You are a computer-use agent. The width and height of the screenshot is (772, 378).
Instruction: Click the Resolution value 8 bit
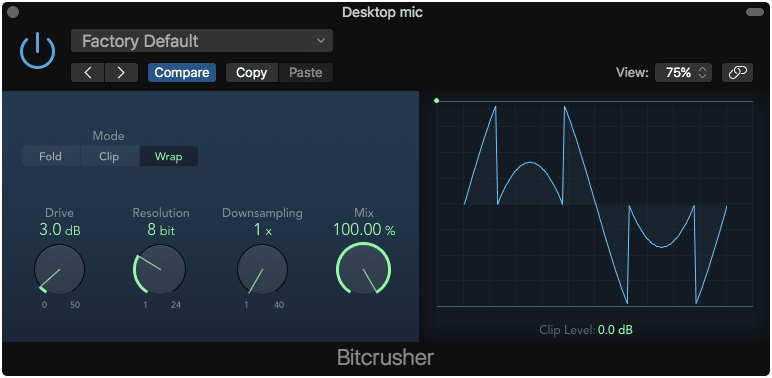click(161, 230)
